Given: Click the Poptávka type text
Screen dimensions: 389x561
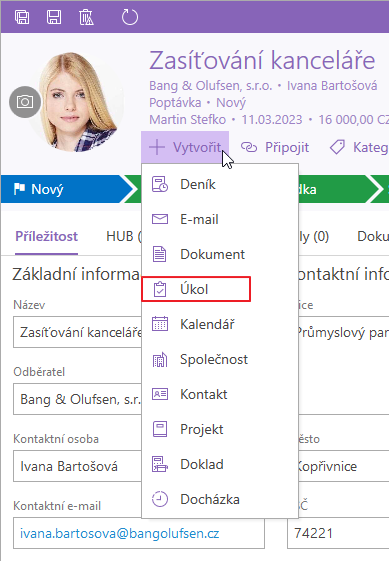Looking at the screenshot, I should pos(175,103).
